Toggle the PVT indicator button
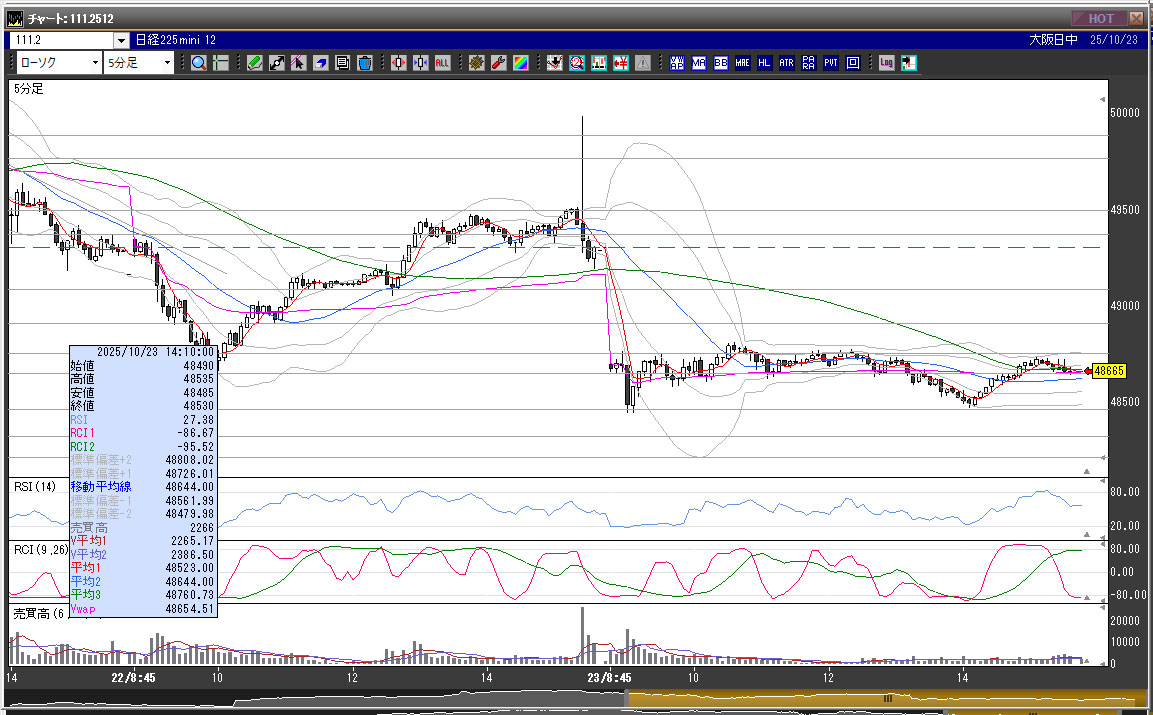The height and width of the screenshot is (715, 1153). 831,63
